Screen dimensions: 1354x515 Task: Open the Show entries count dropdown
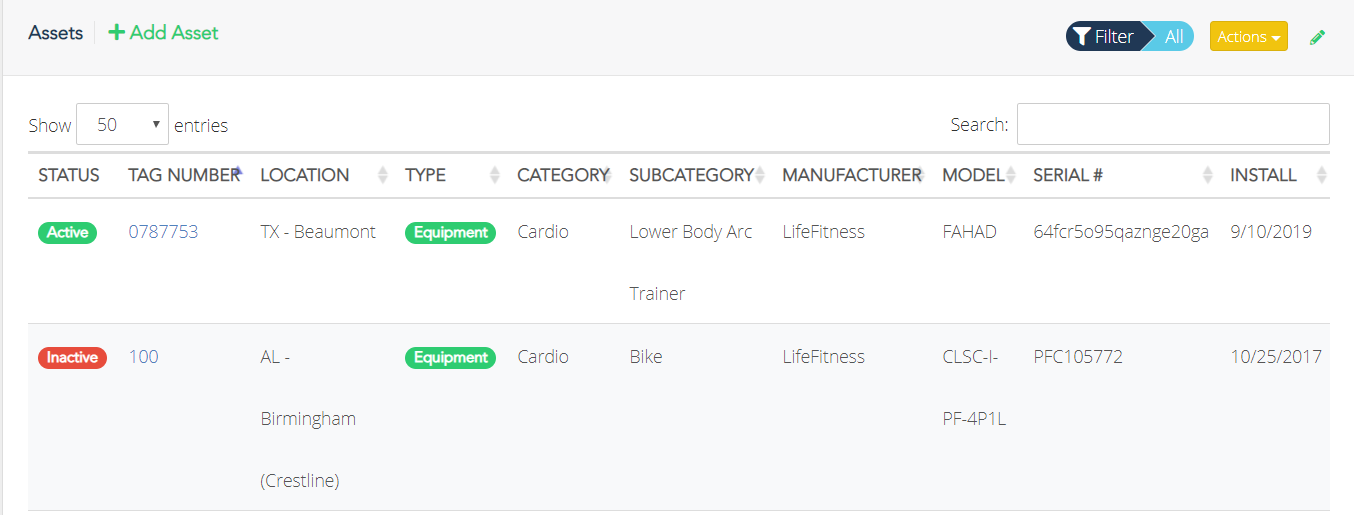(x=122, y=125)
